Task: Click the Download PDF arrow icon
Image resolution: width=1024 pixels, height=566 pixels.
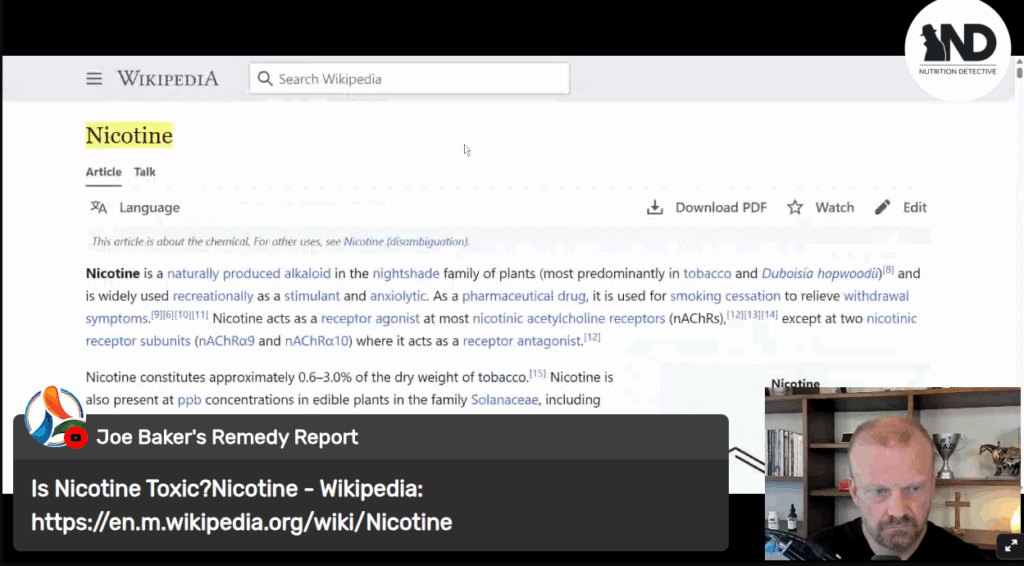Action: click(x=655, y=208)
